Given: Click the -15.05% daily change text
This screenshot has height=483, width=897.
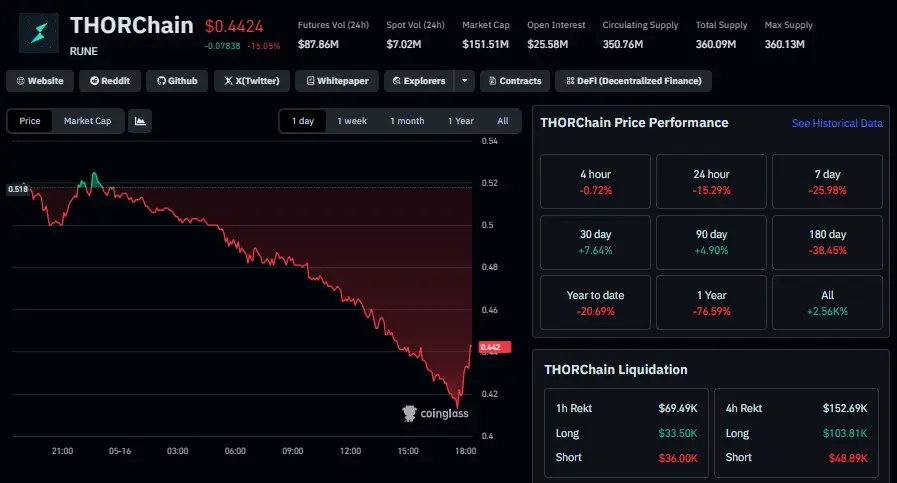Looking at the screenshot, I should pyautogui.click(x=264, y=46).
